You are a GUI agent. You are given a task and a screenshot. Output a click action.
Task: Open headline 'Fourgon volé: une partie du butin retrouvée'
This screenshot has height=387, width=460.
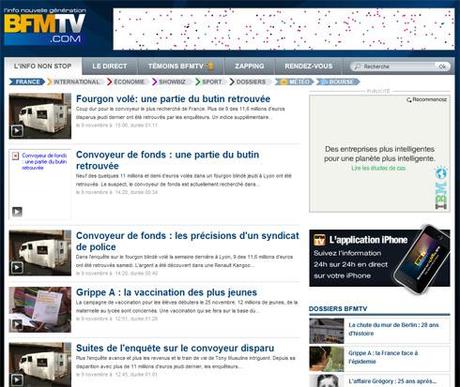point(173,99)
